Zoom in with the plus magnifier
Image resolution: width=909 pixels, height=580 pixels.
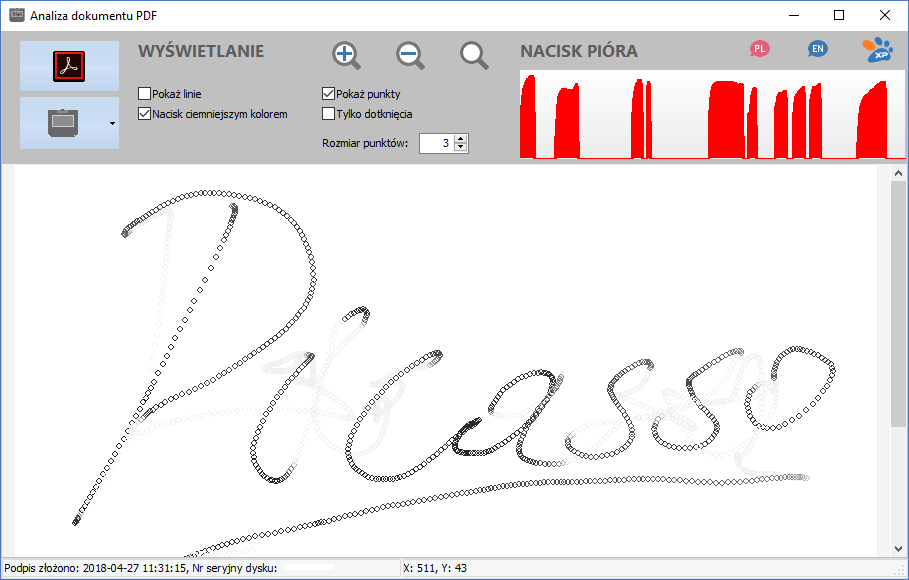(346, 56)
